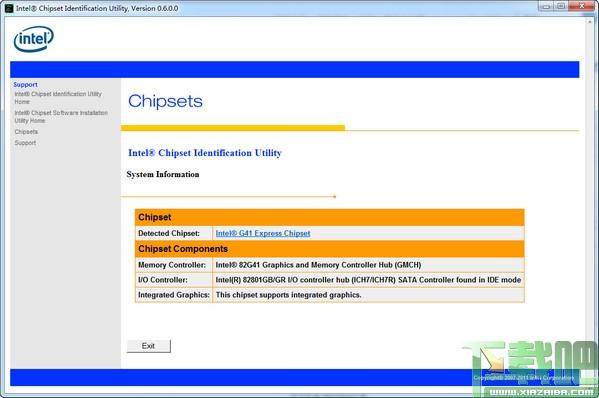Click the Support heading in sidebar
The image size is (599, 398).
tap(26, 84)
